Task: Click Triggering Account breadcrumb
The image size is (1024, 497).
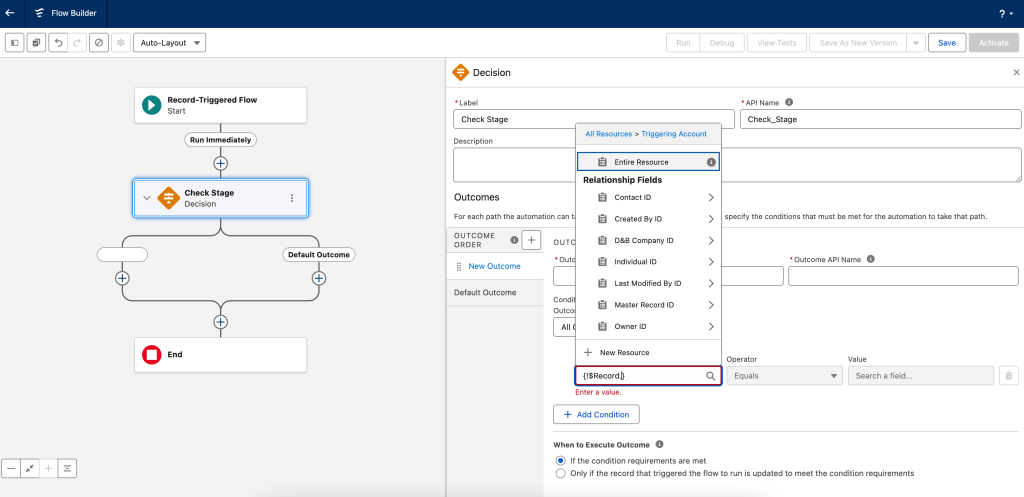Action: (674, 134)
